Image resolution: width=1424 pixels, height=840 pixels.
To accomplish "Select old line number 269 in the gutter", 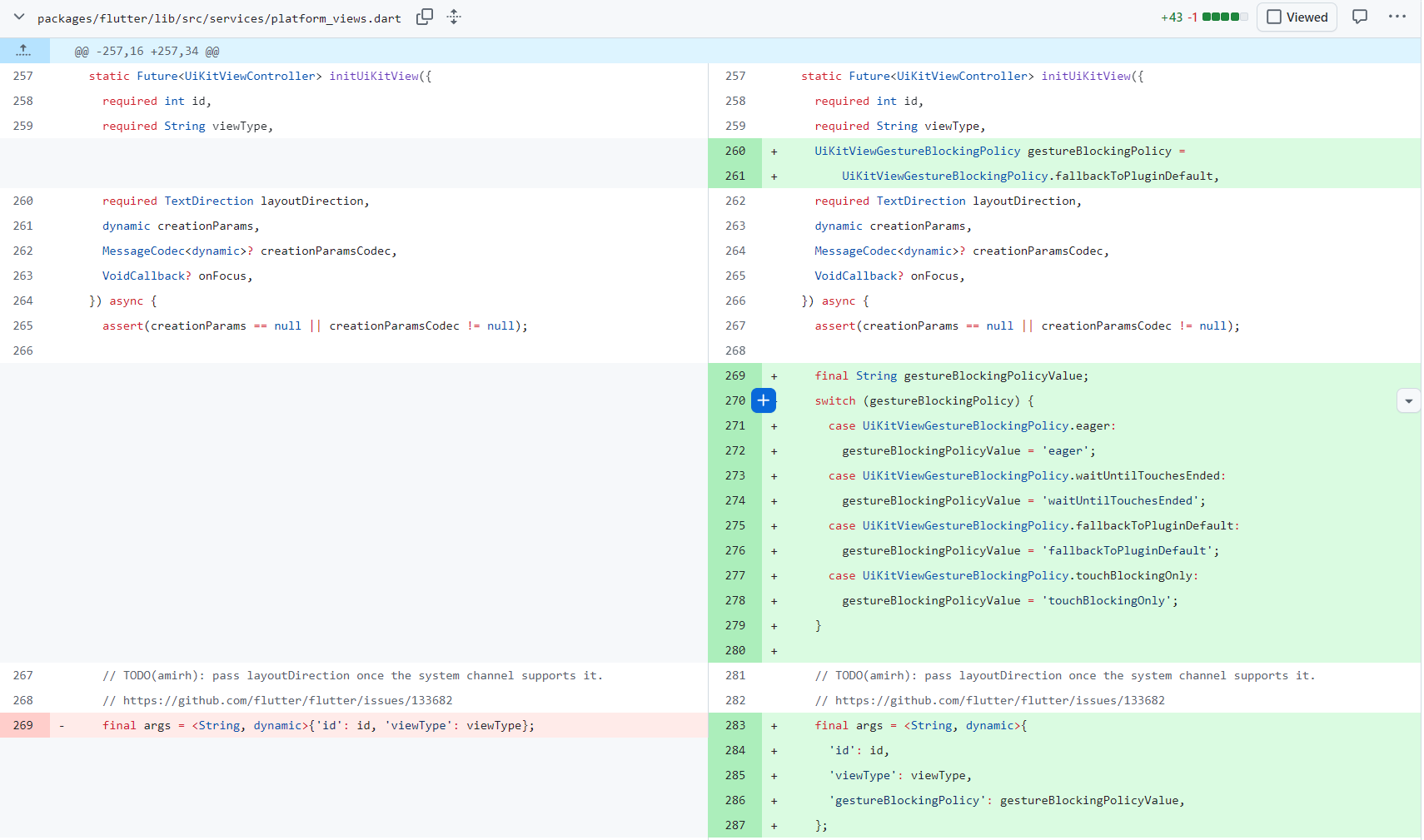I will pos(23,725).
